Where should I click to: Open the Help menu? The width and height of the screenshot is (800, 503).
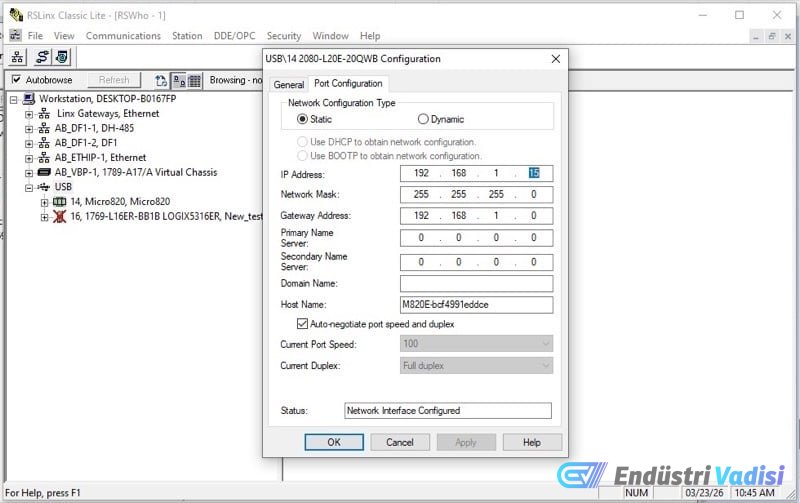[370, 36]
